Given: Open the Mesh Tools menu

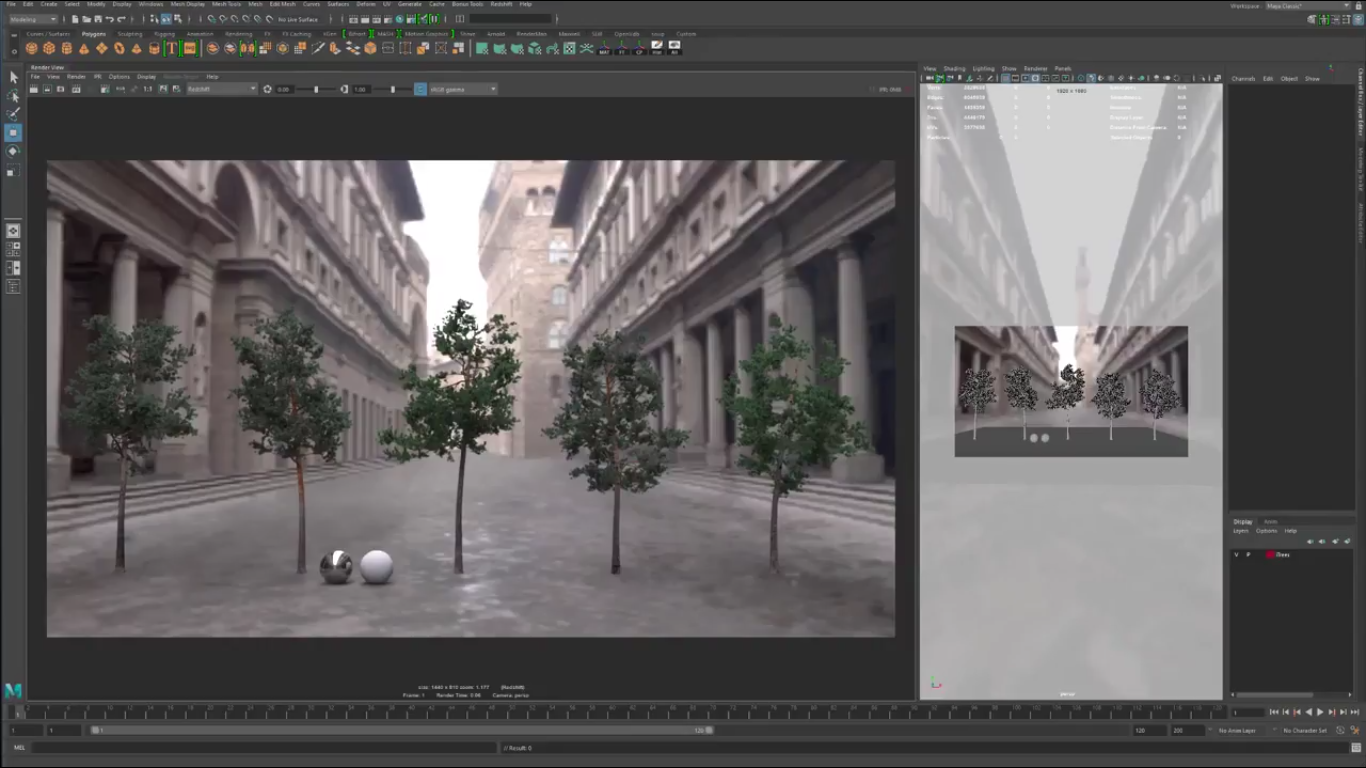Looking at the screenshot, I should tap(226, 4).
